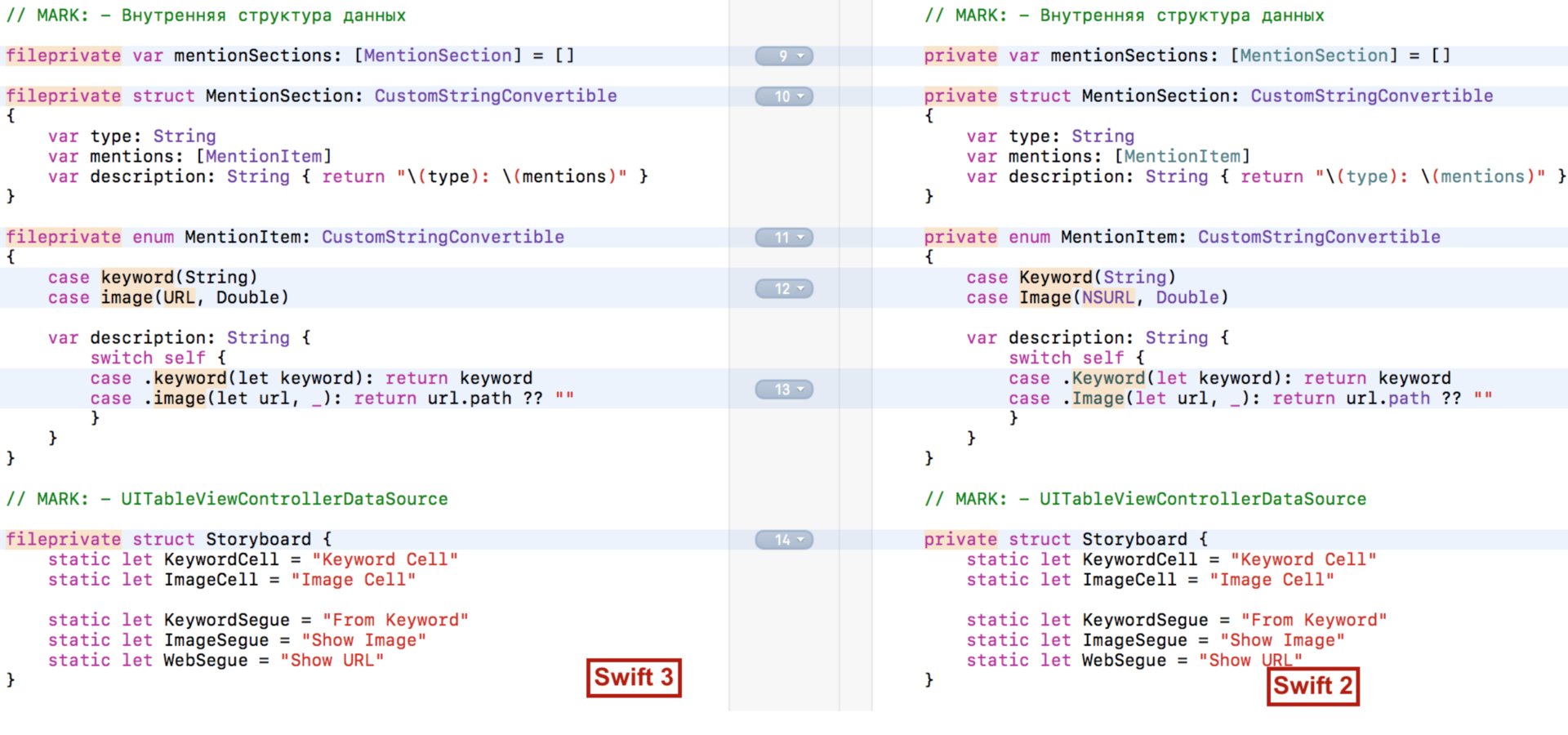Select the Swift 3 version label

pos(634,677)
